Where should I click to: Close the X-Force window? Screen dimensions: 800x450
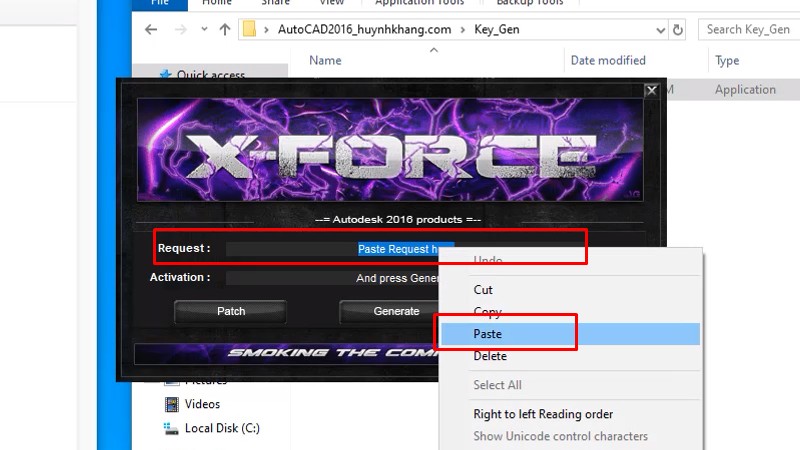click(651, 90)
